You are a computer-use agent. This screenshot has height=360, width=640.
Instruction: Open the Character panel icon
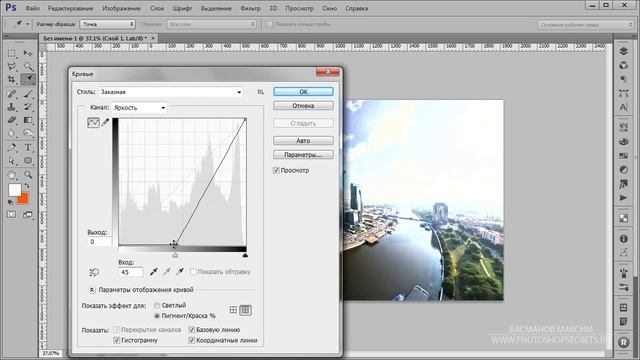tap(623, 107)
